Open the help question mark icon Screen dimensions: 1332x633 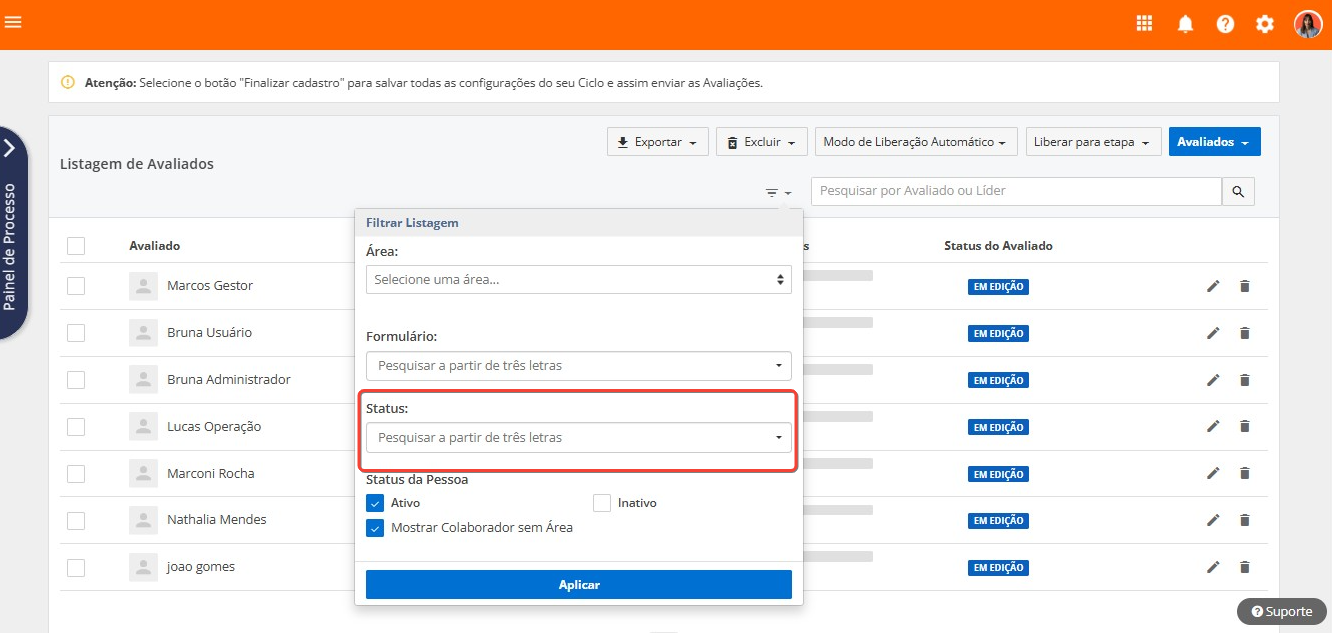[1225, 24]
